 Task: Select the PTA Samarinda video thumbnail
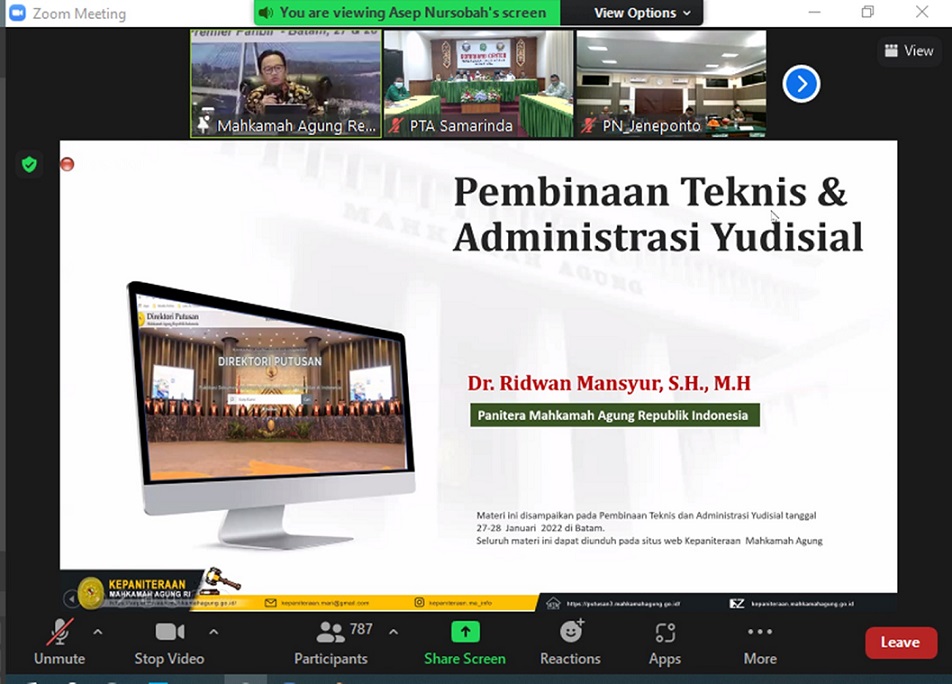[x=478, y=84]
